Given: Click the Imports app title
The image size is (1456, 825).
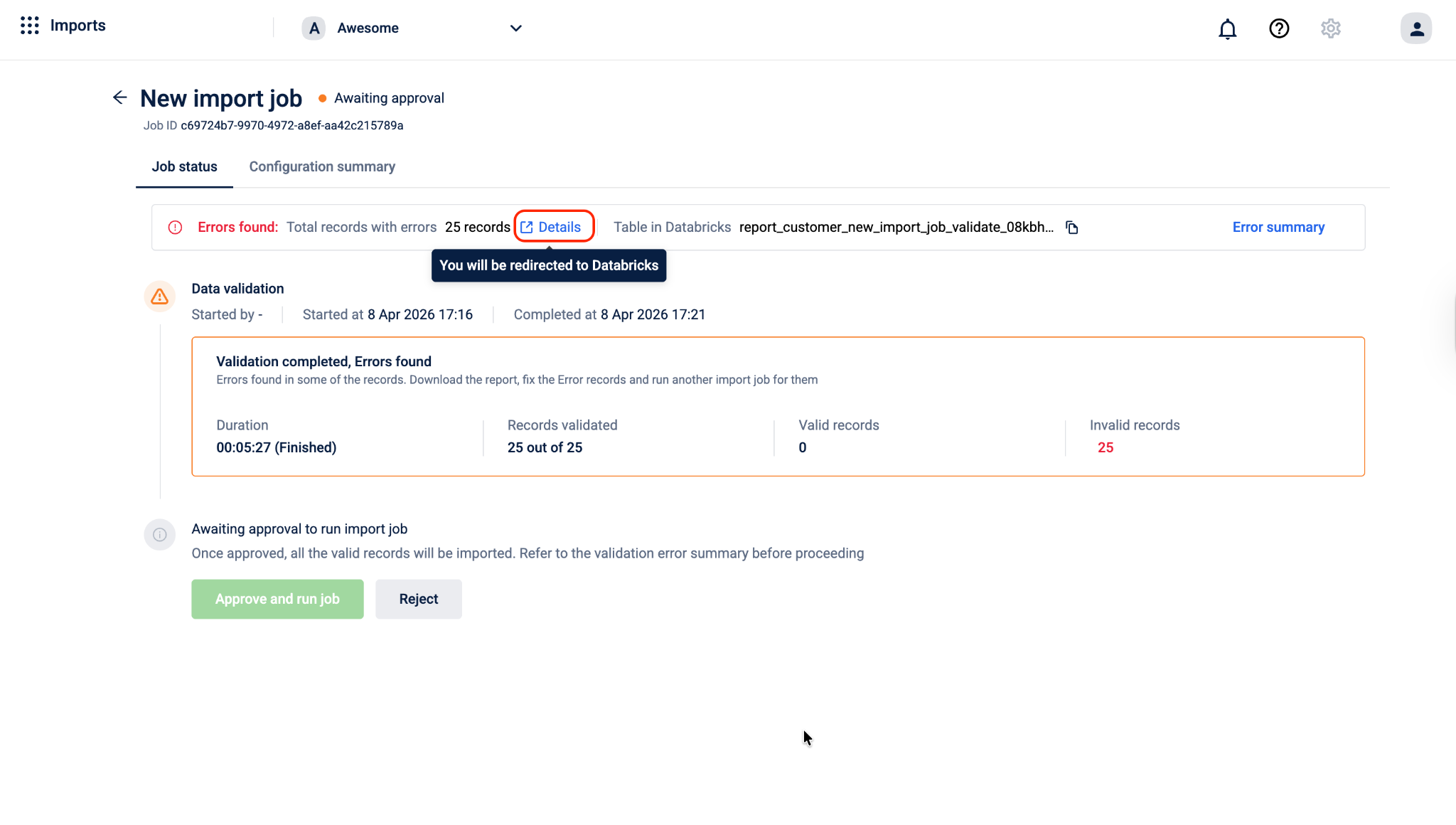Looking at the screenshot, I should (77, 26).
